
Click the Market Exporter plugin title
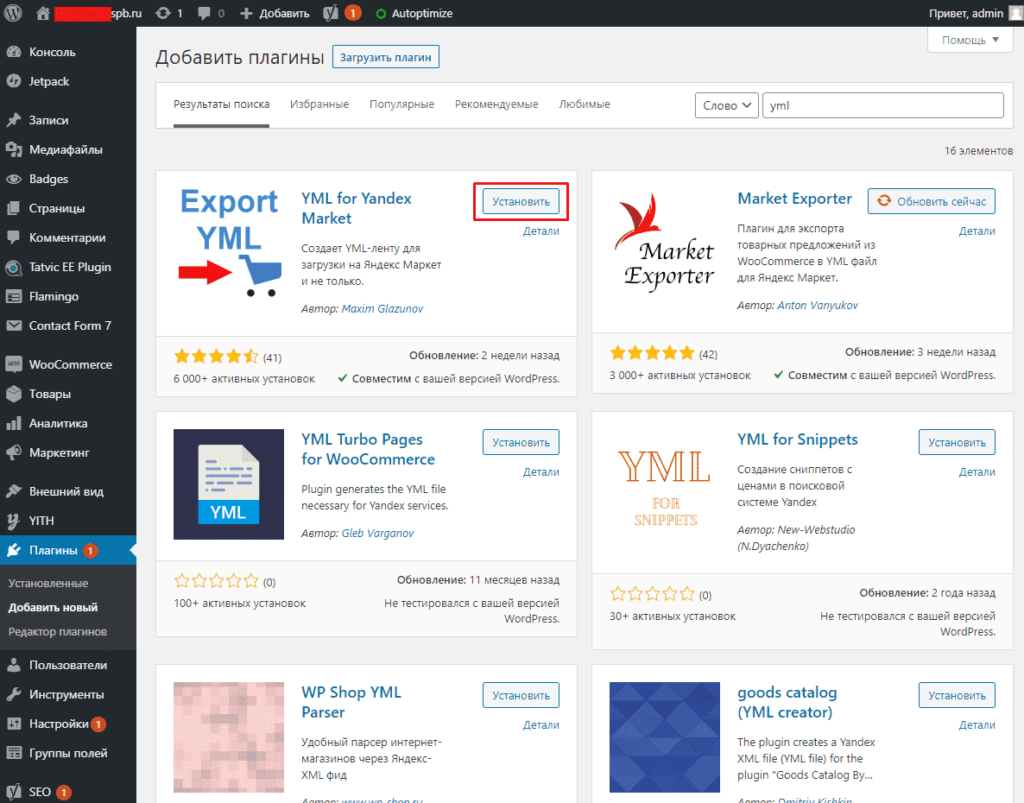(795, 198)
